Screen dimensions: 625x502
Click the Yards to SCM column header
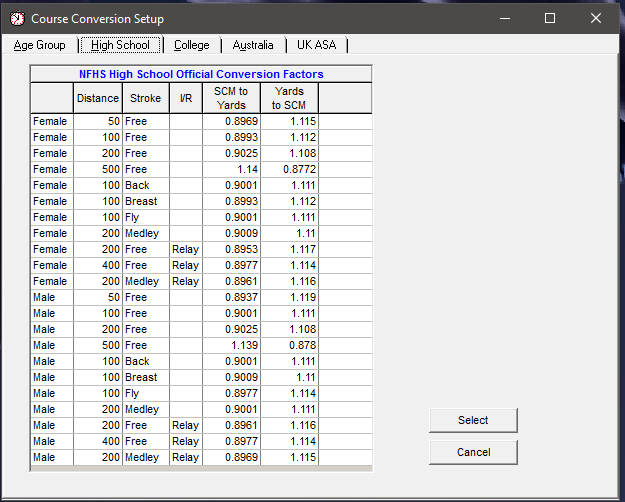[x=289, y=98]
